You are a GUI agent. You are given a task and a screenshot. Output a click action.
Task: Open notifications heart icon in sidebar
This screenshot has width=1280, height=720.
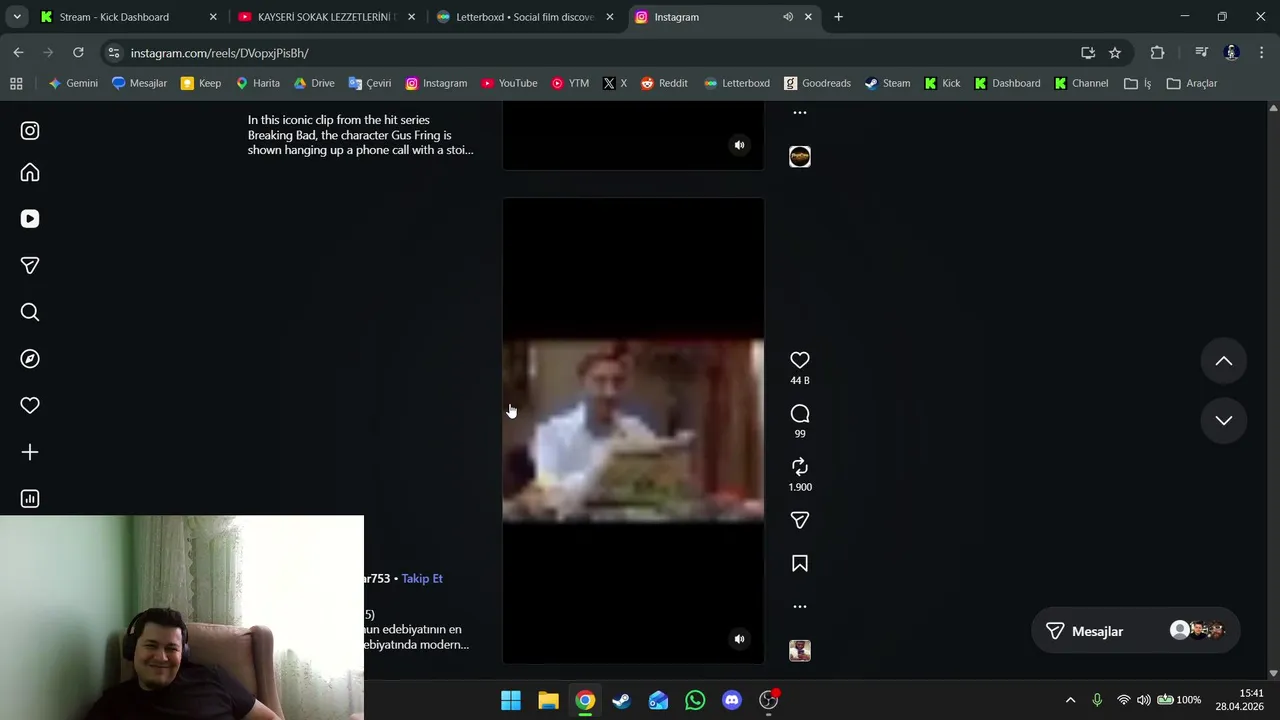click(x=30, y=405)
